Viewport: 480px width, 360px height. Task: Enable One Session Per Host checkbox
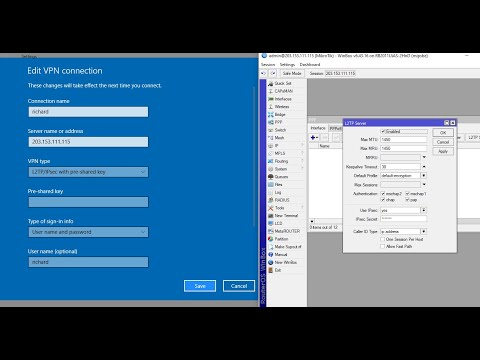(383, 239)
